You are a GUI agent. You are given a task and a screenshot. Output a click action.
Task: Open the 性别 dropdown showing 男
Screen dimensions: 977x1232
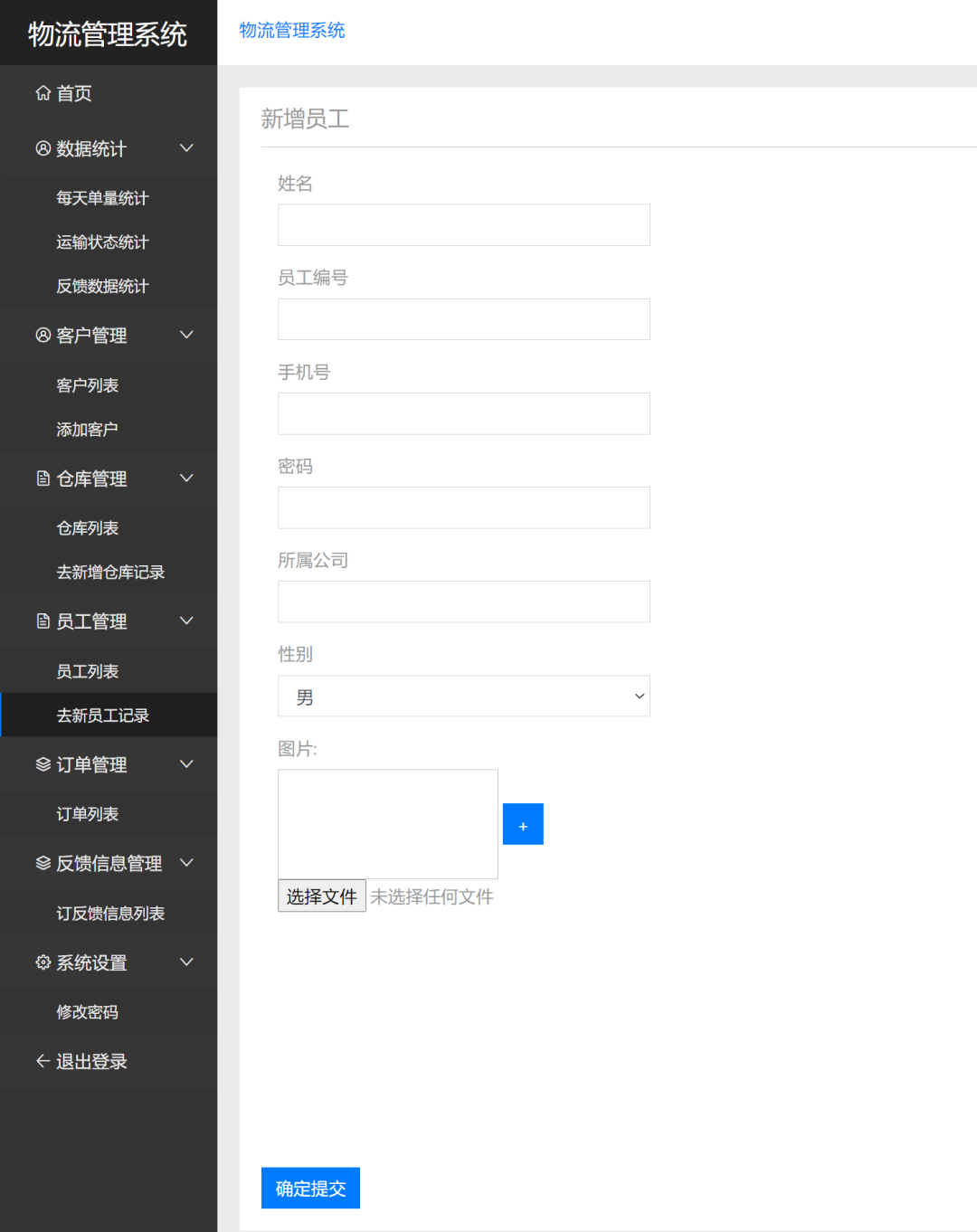tap(463, 697)
